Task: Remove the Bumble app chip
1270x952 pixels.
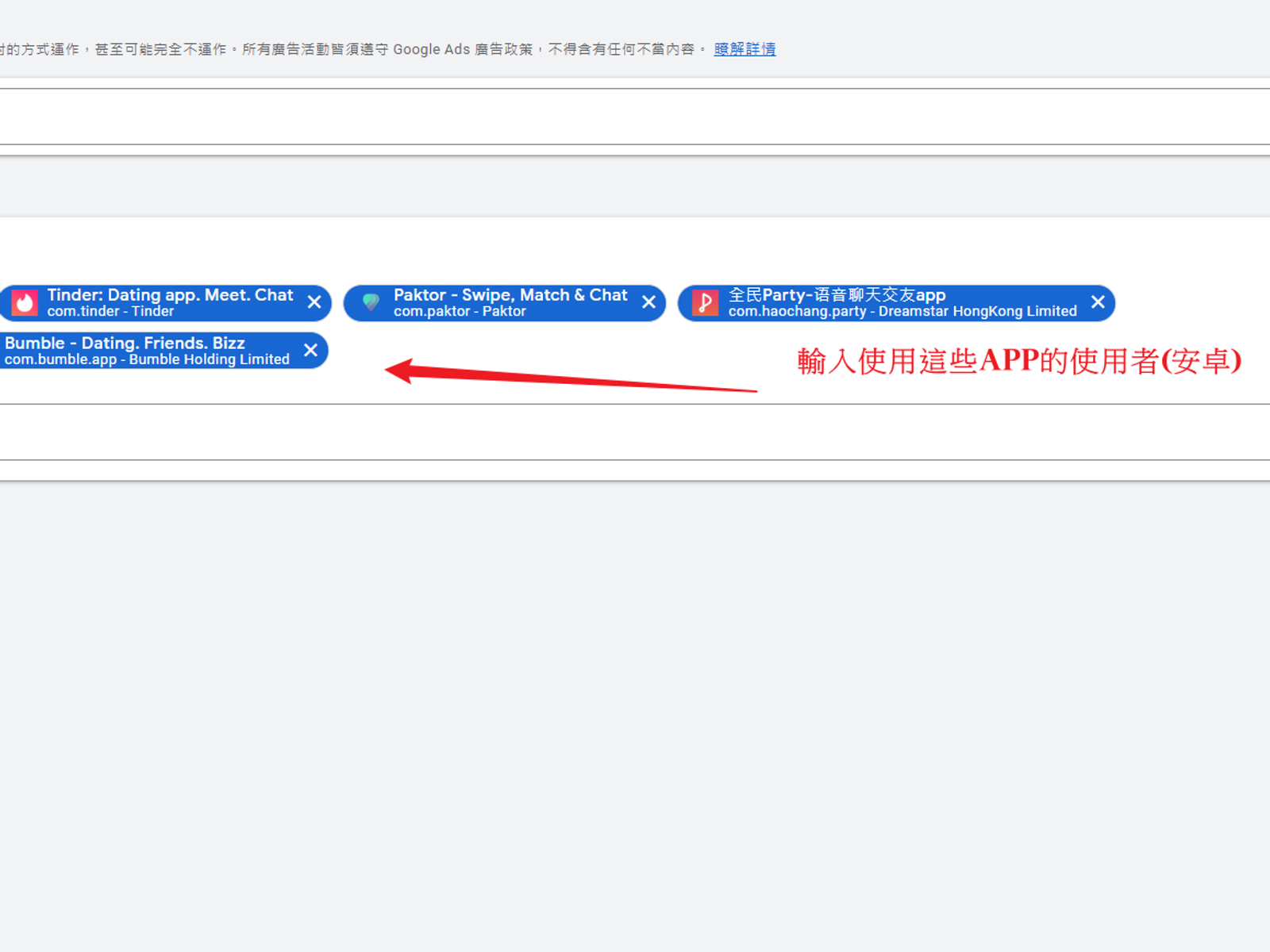Action: click(310, 351)
